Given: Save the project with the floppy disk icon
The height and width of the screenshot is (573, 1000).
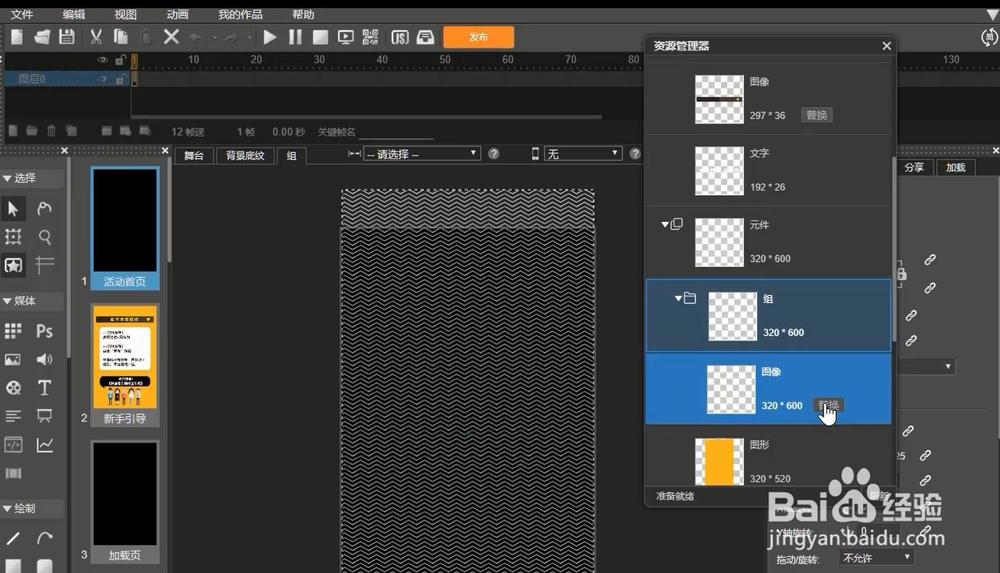Looking at the screenshot, I should click(66, 37).
